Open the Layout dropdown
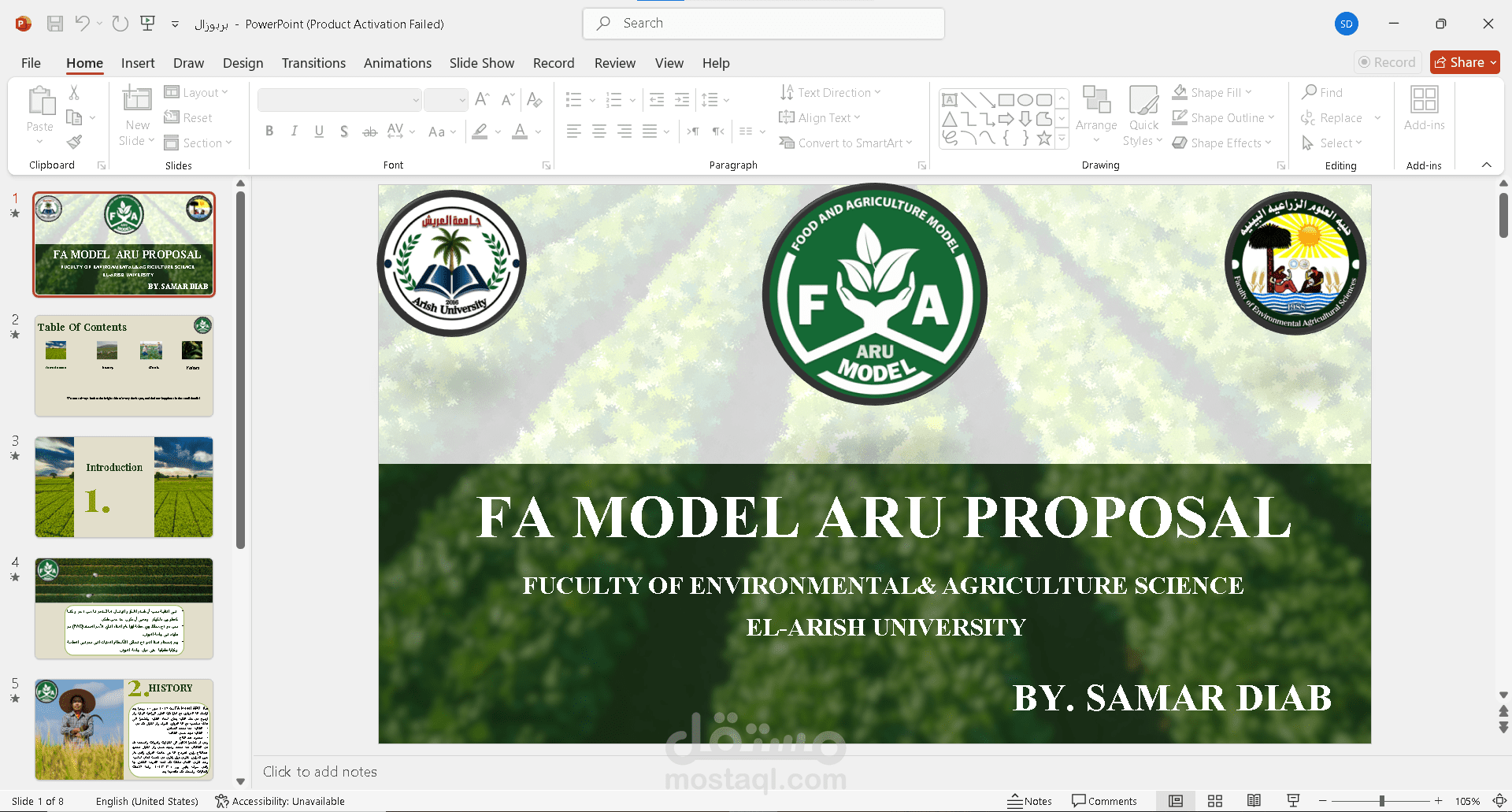 click(x=196, y=92)
